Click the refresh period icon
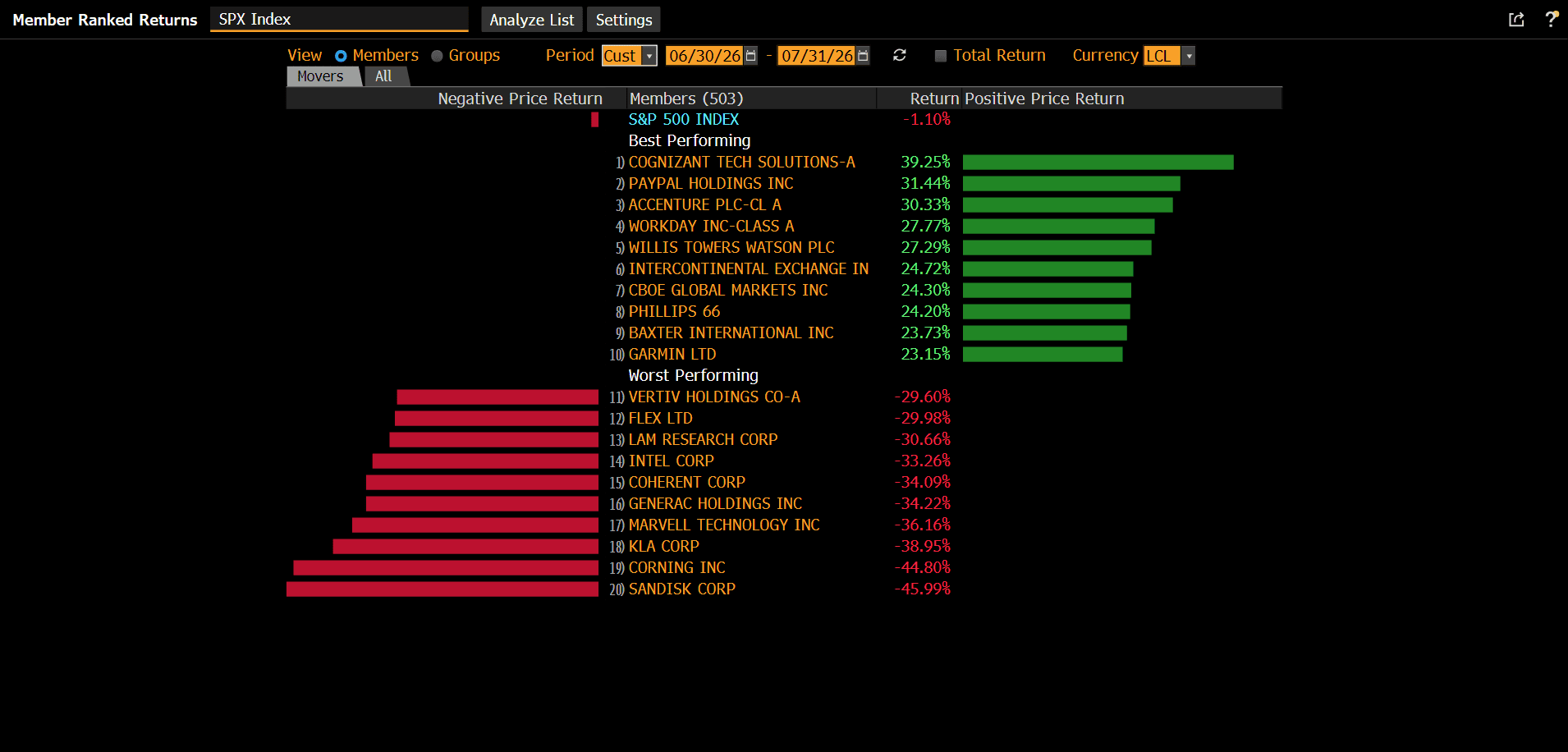1568x752 pixels. (900, 55)
